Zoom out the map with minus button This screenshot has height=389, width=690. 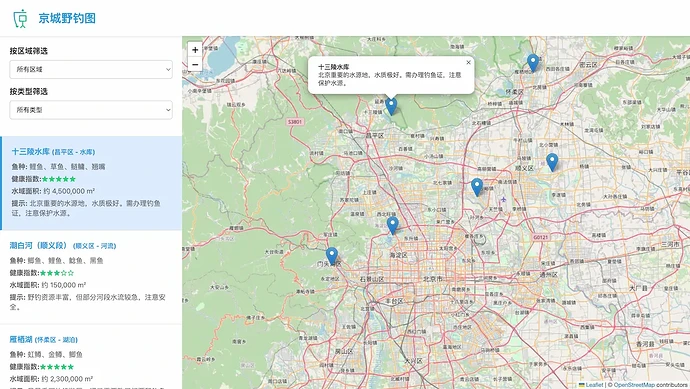(x=195, y=64)
